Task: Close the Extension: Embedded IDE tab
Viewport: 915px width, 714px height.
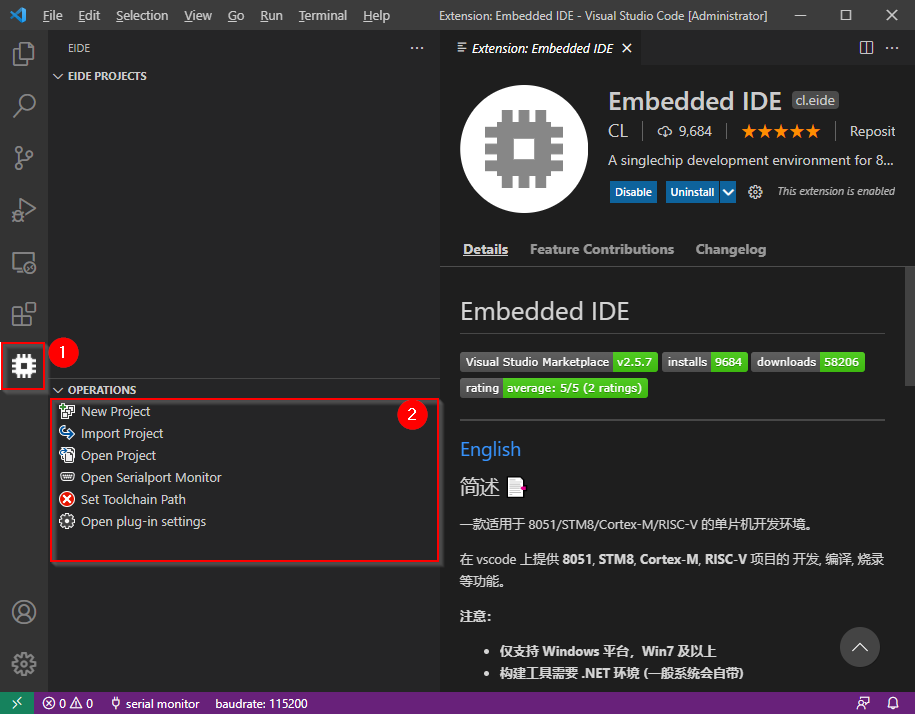Action: [x=627, y=48]
